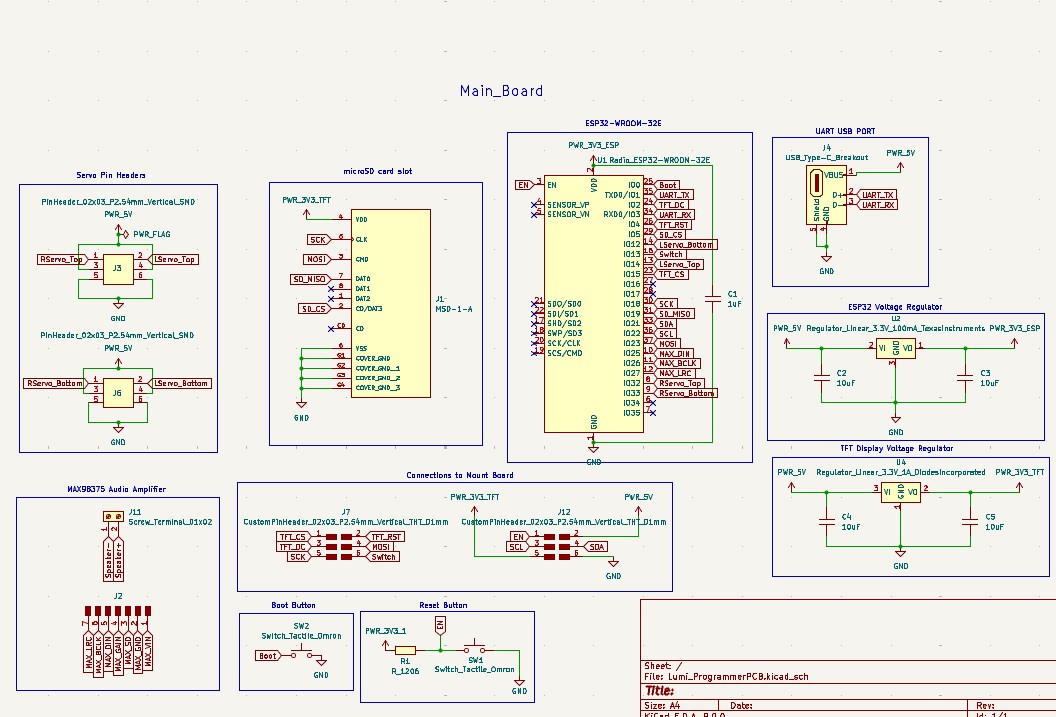Click capacitor C5 10uF
Image resolution: width=1056 pixels, height=717 pixels.
[x=970, y=521]
